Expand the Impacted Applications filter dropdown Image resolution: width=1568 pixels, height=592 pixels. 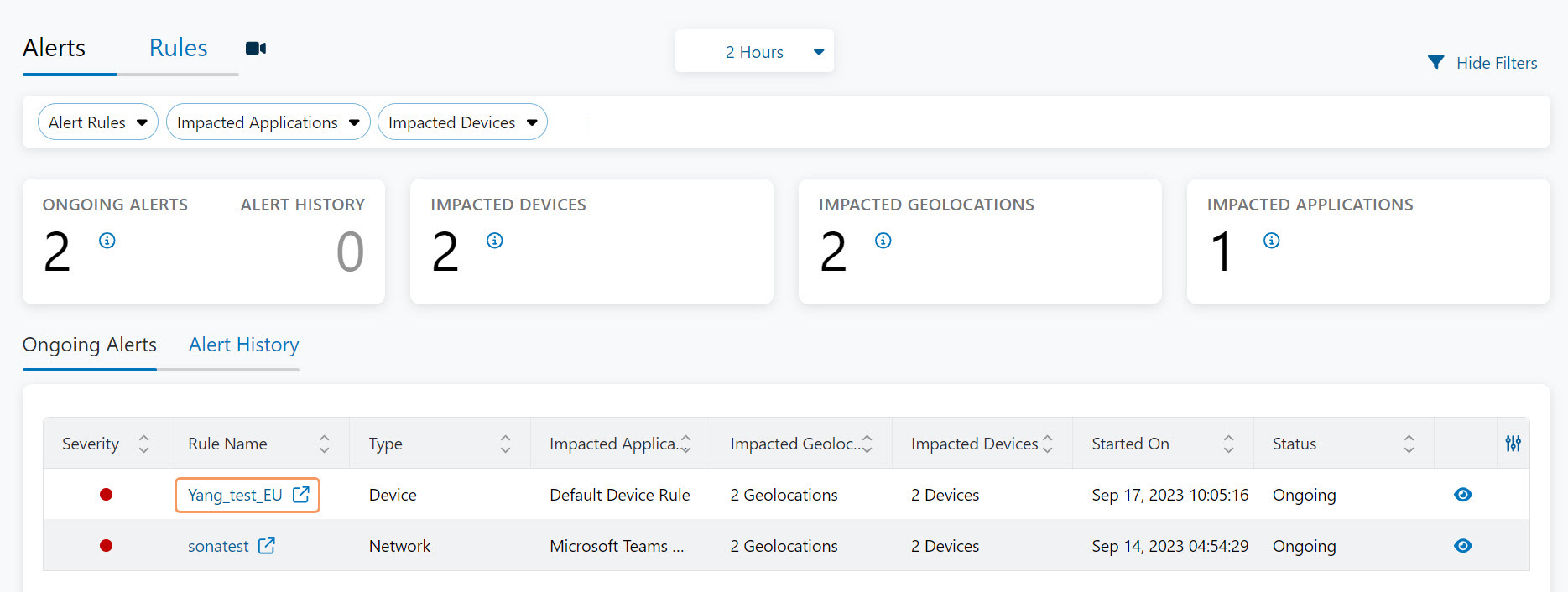point(268,122)
